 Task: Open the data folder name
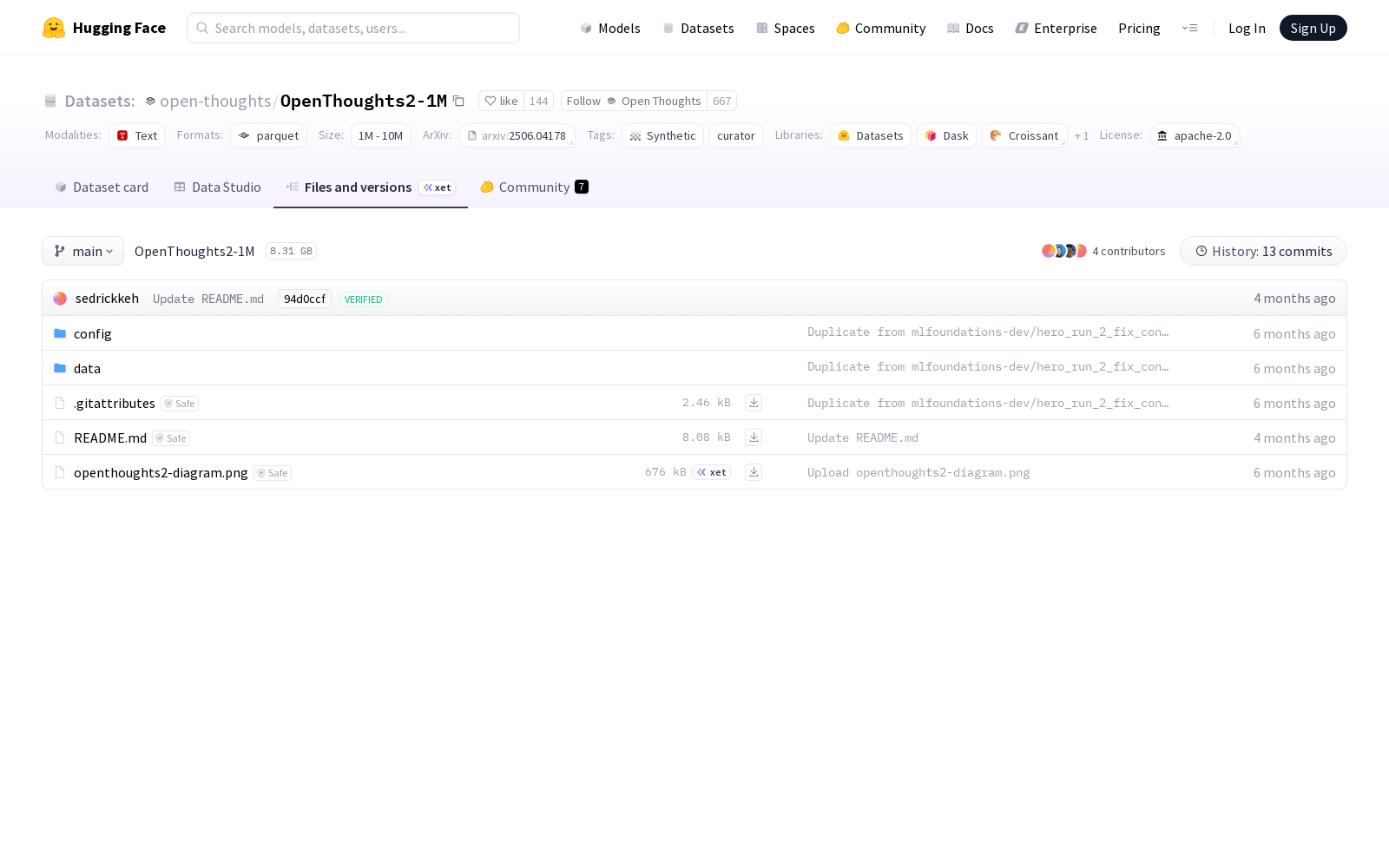pyautogui.click(x=87, y=368)
